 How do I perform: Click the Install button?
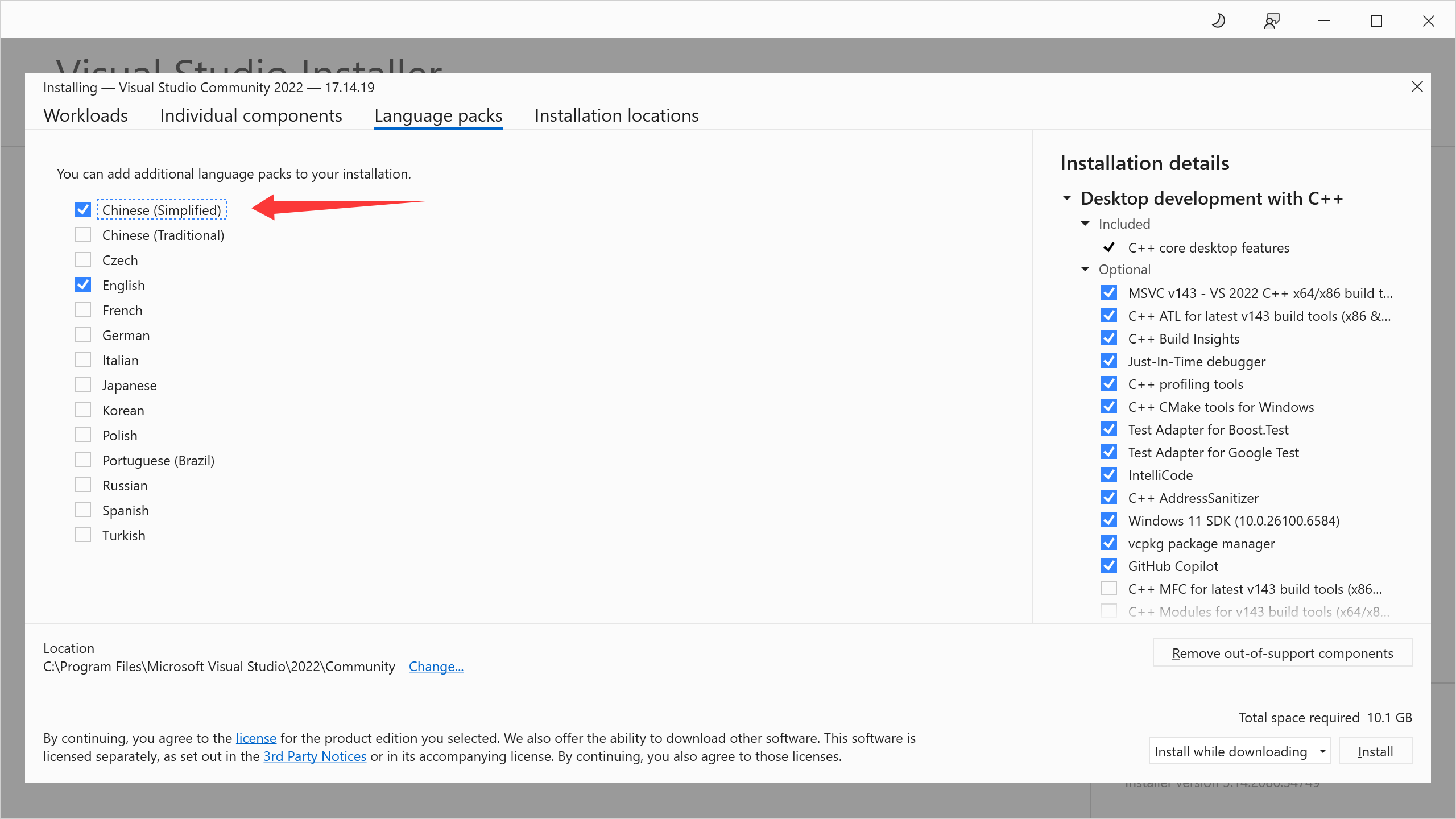click(1375, 751)
